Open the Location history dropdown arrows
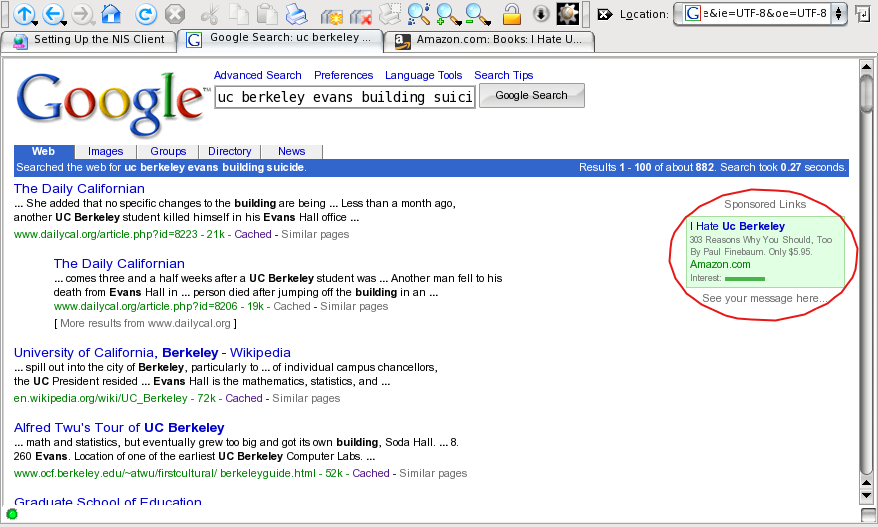Viewport: 878px width, 527px height. click(x=838, y=13)
